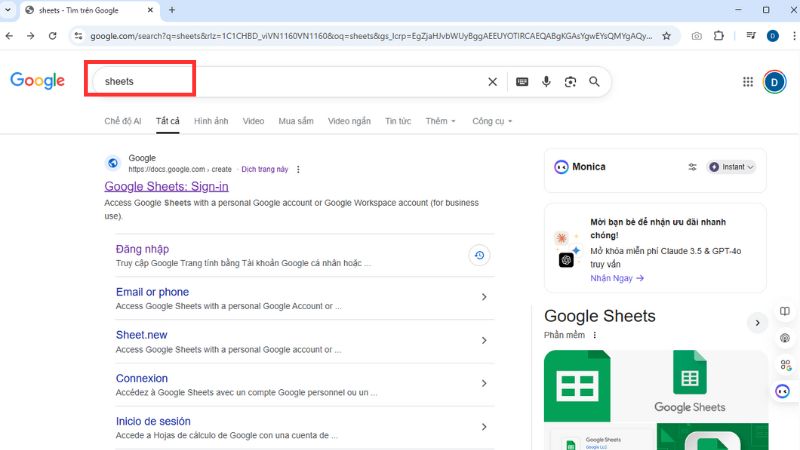Open Google Lens image search
The image size is (800, 450).
570,82
